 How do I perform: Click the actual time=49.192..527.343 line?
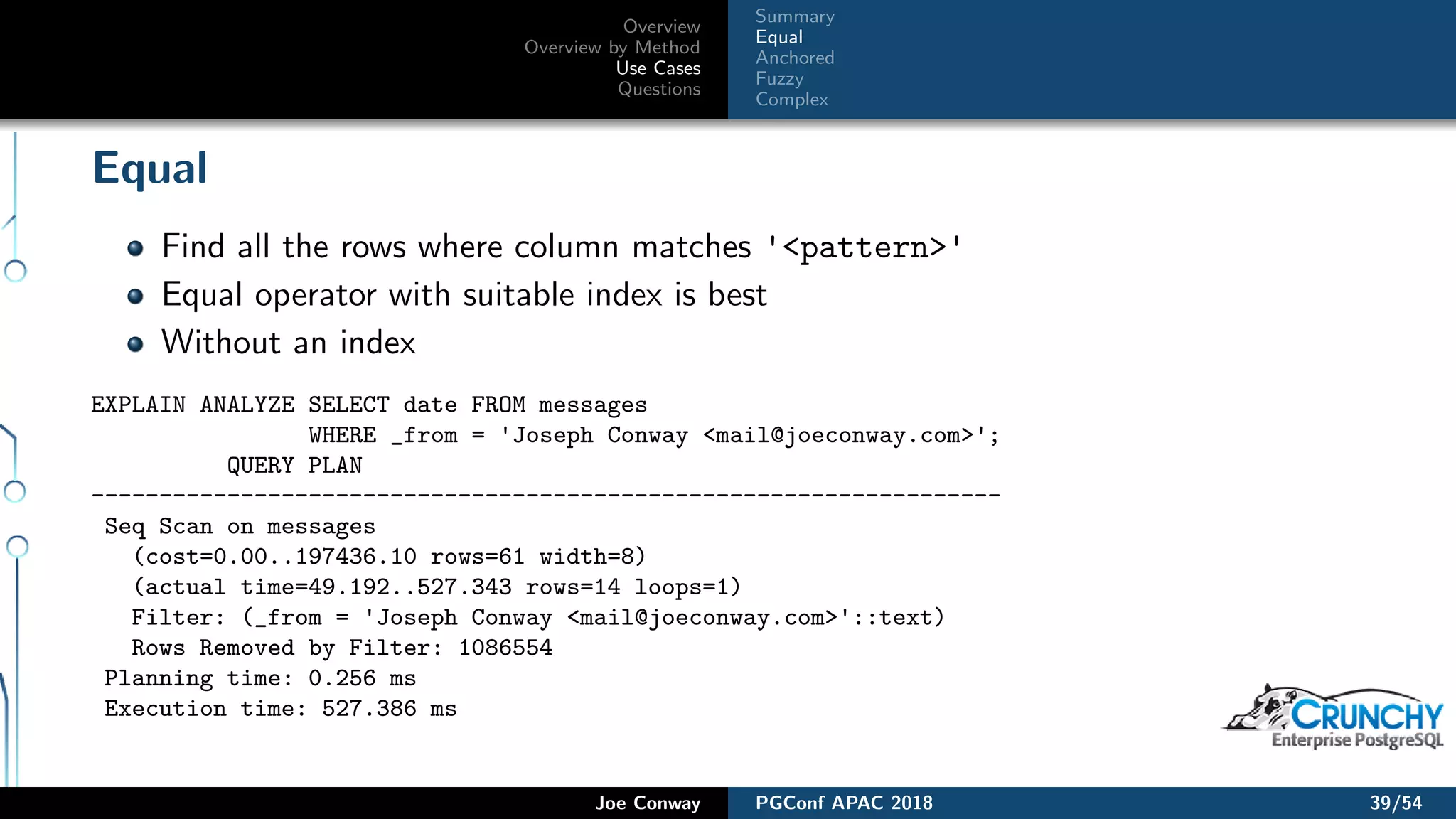point(437,587)
